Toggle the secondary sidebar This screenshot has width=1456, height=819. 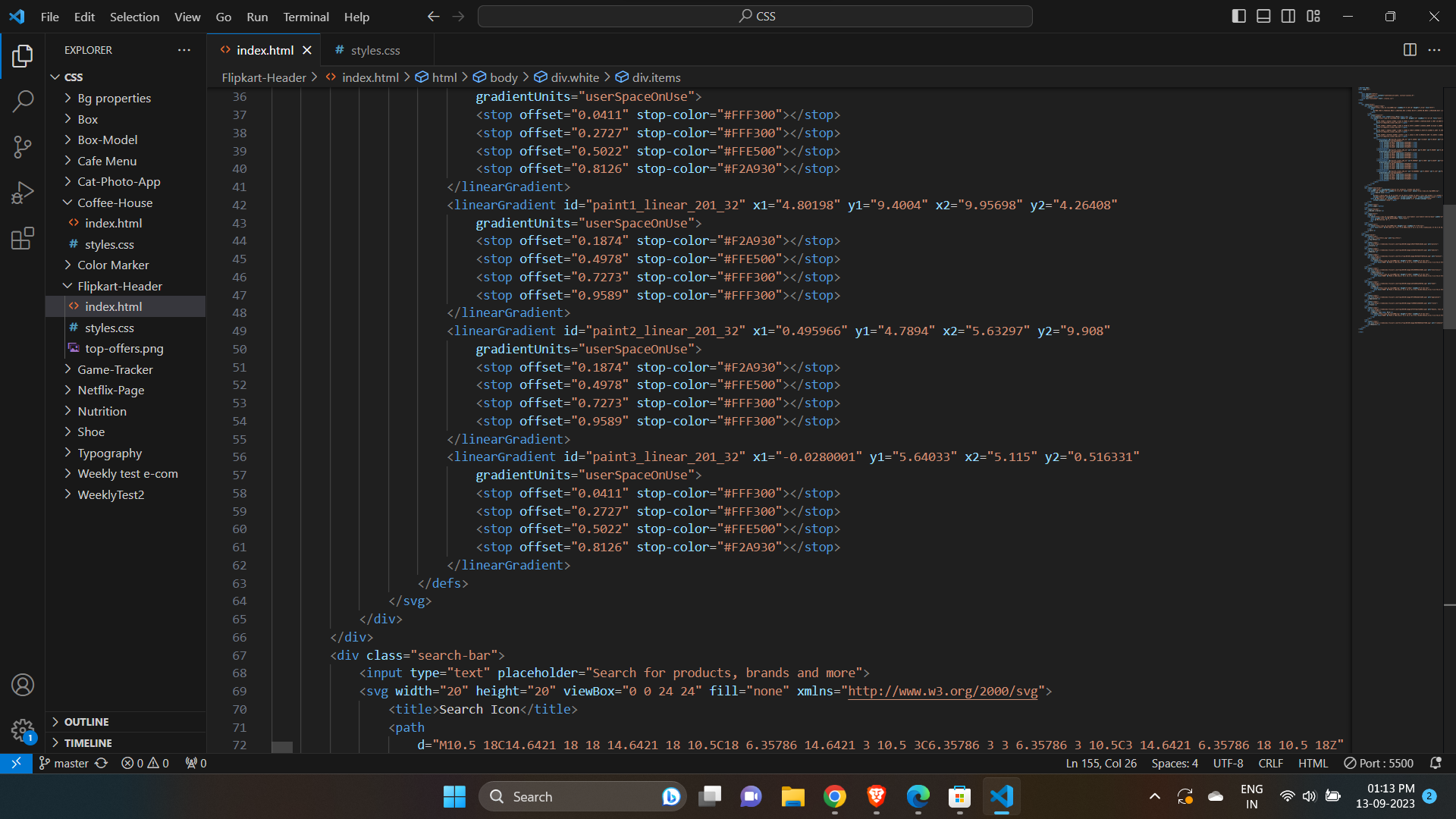click(1288, 15)
